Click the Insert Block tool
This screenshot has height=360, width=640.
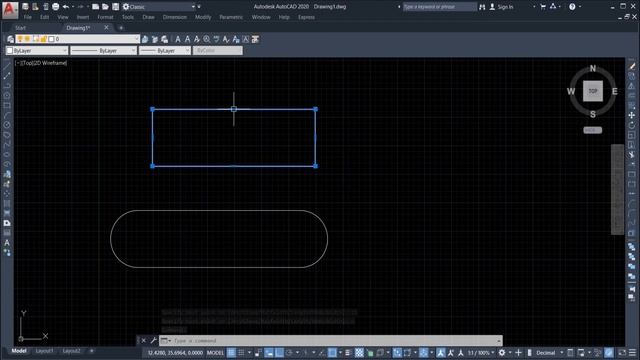tap(7, 174)
